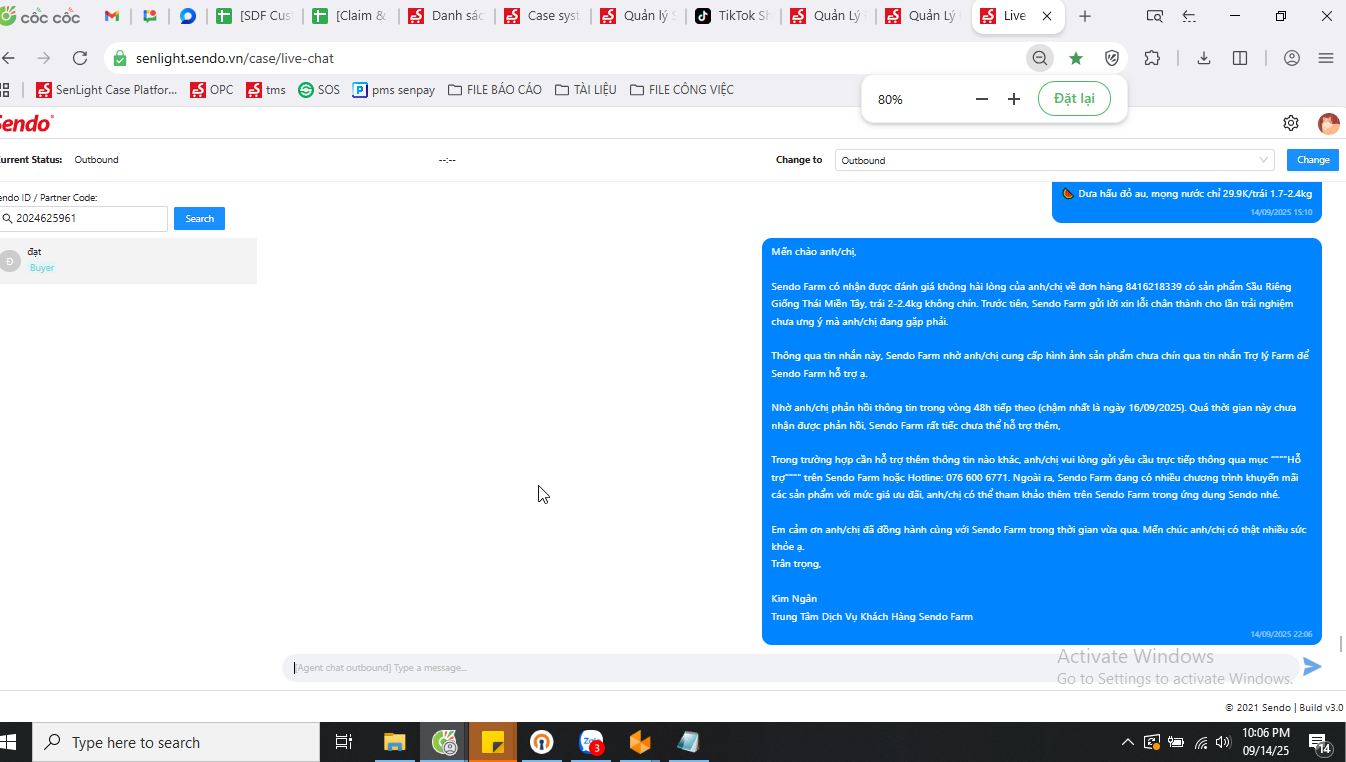Click the Cốc Cốc browser logo

point(40,16)
